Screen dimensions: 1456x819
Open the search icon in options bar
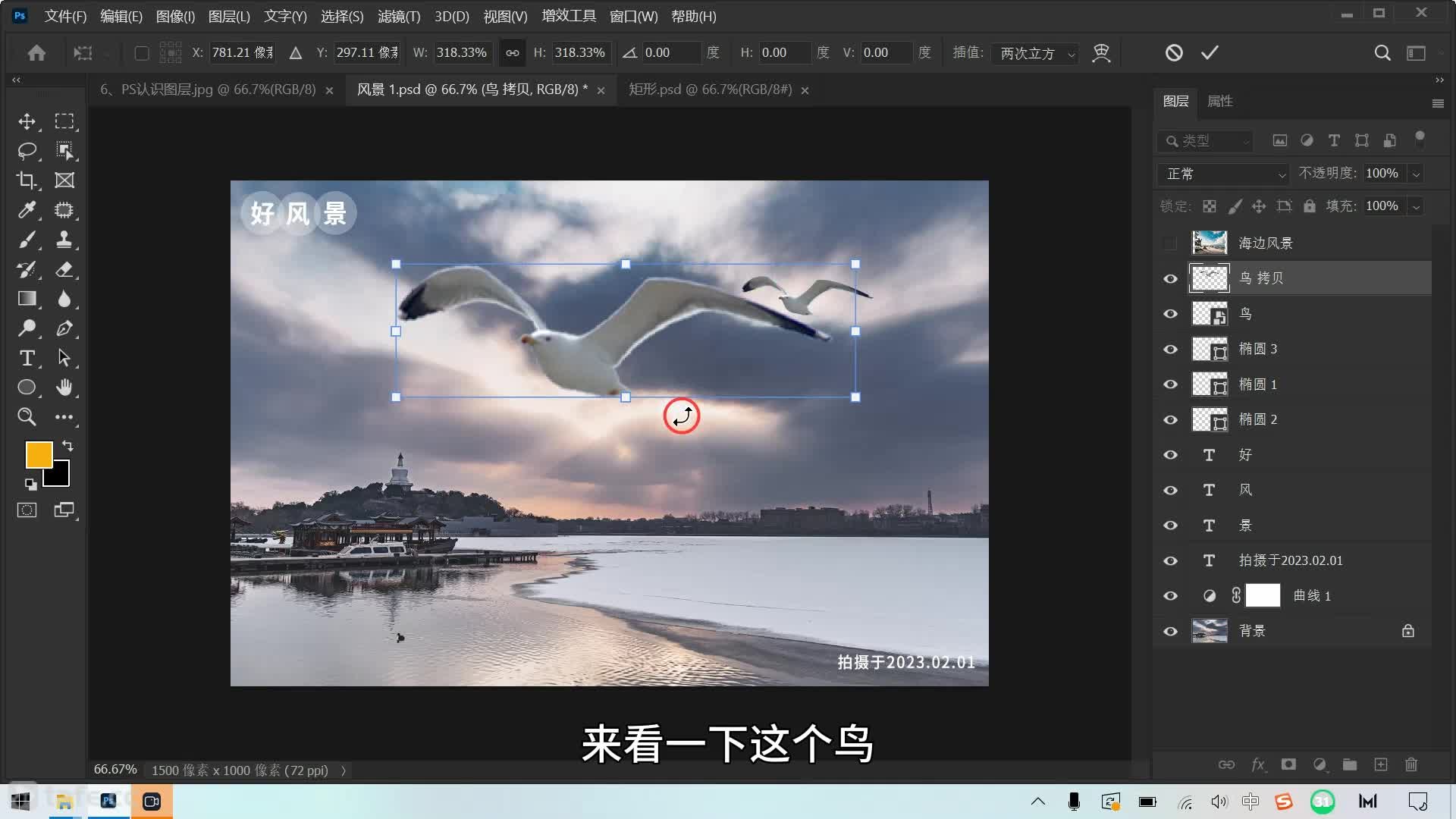coord(1382,52)
